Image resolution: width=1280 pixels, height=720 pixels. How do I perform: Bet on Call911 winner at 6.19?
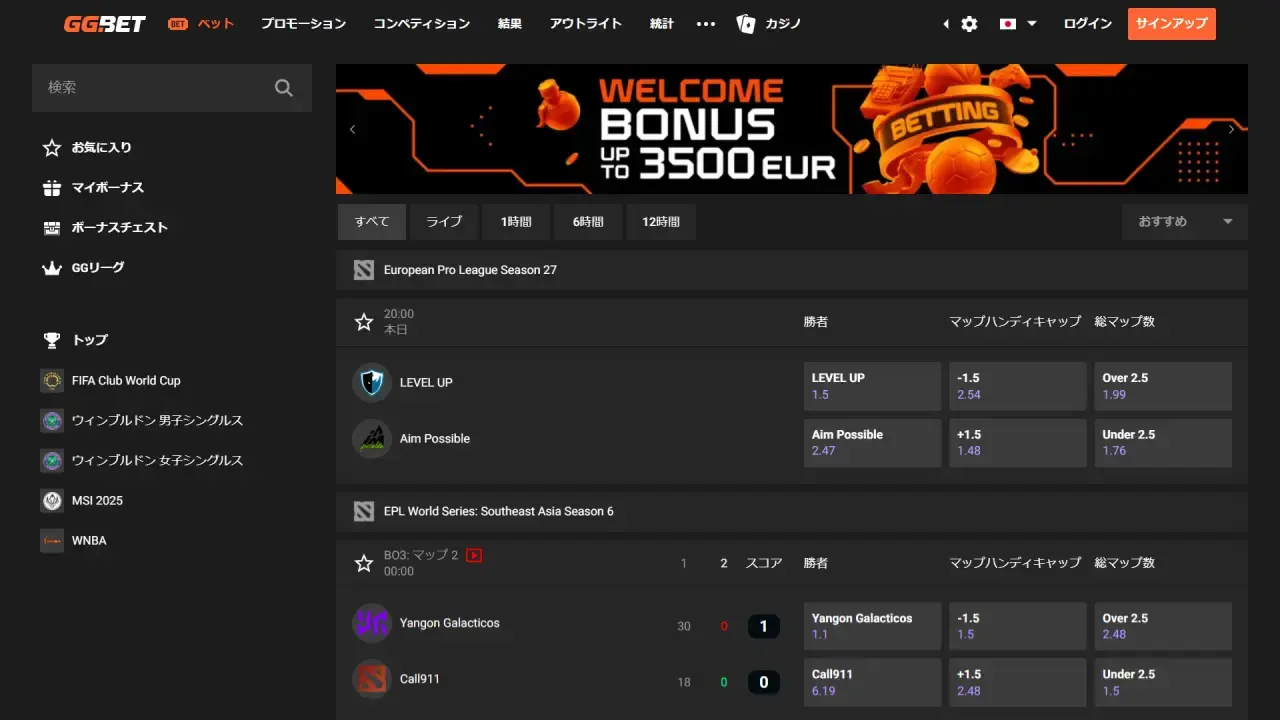point(872,682)
